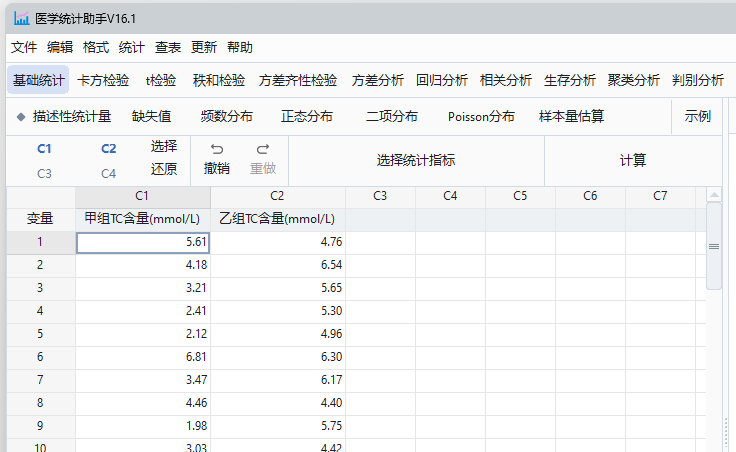This screenshot has height=452, width=736.
Task: Switch to the t检验 tab
Action: [161, 80]
